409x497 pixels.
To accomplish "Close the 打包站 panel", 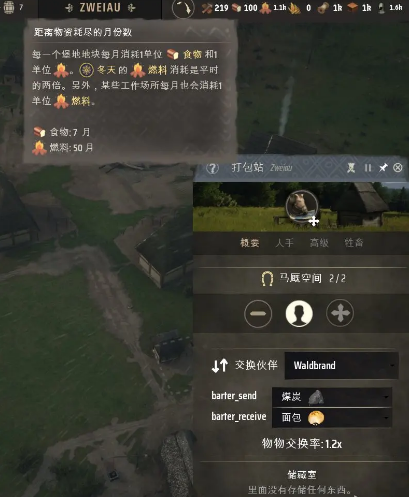I will point(398,167).
